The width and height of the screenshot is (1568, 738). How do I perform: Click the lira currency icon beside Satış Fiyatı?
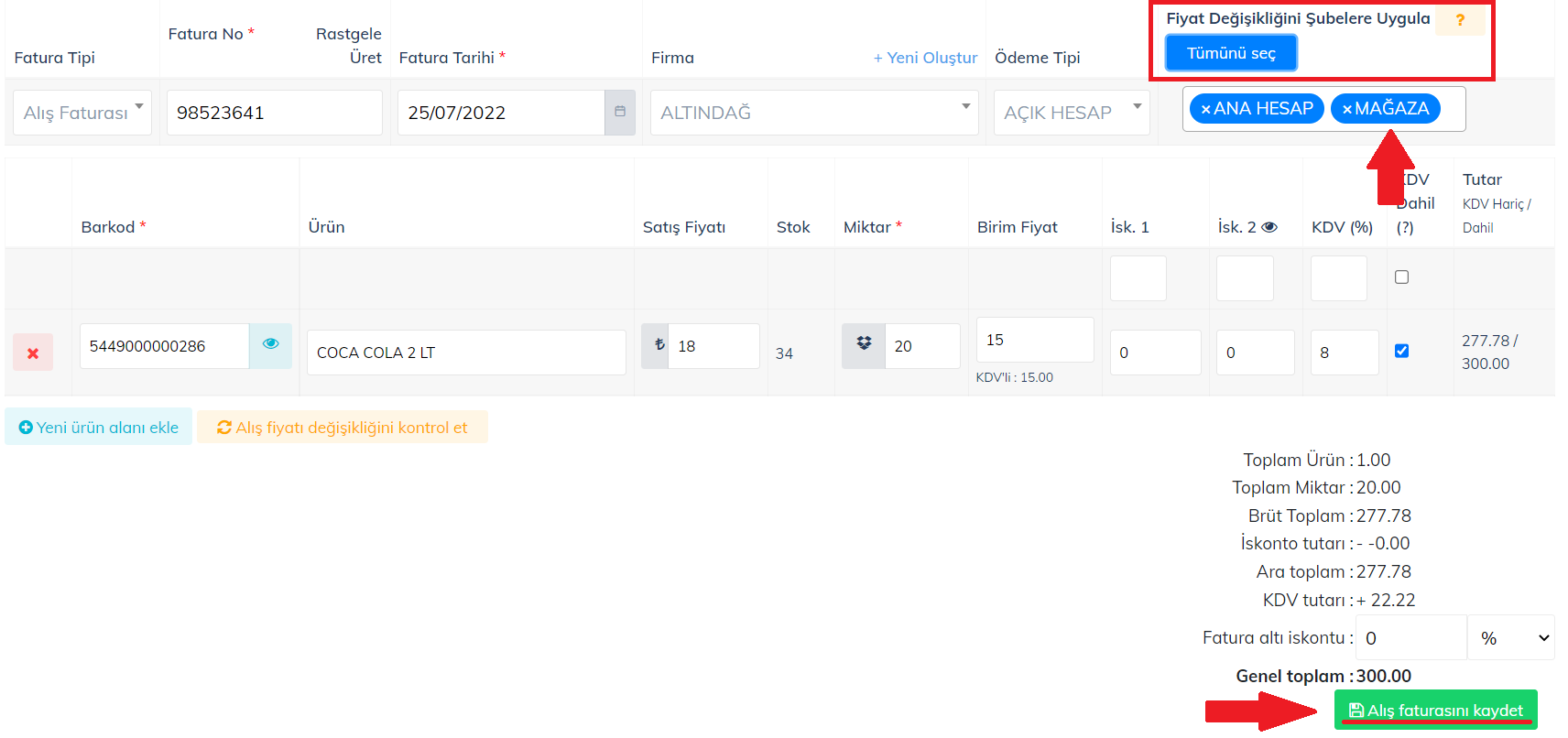(656, 346)
